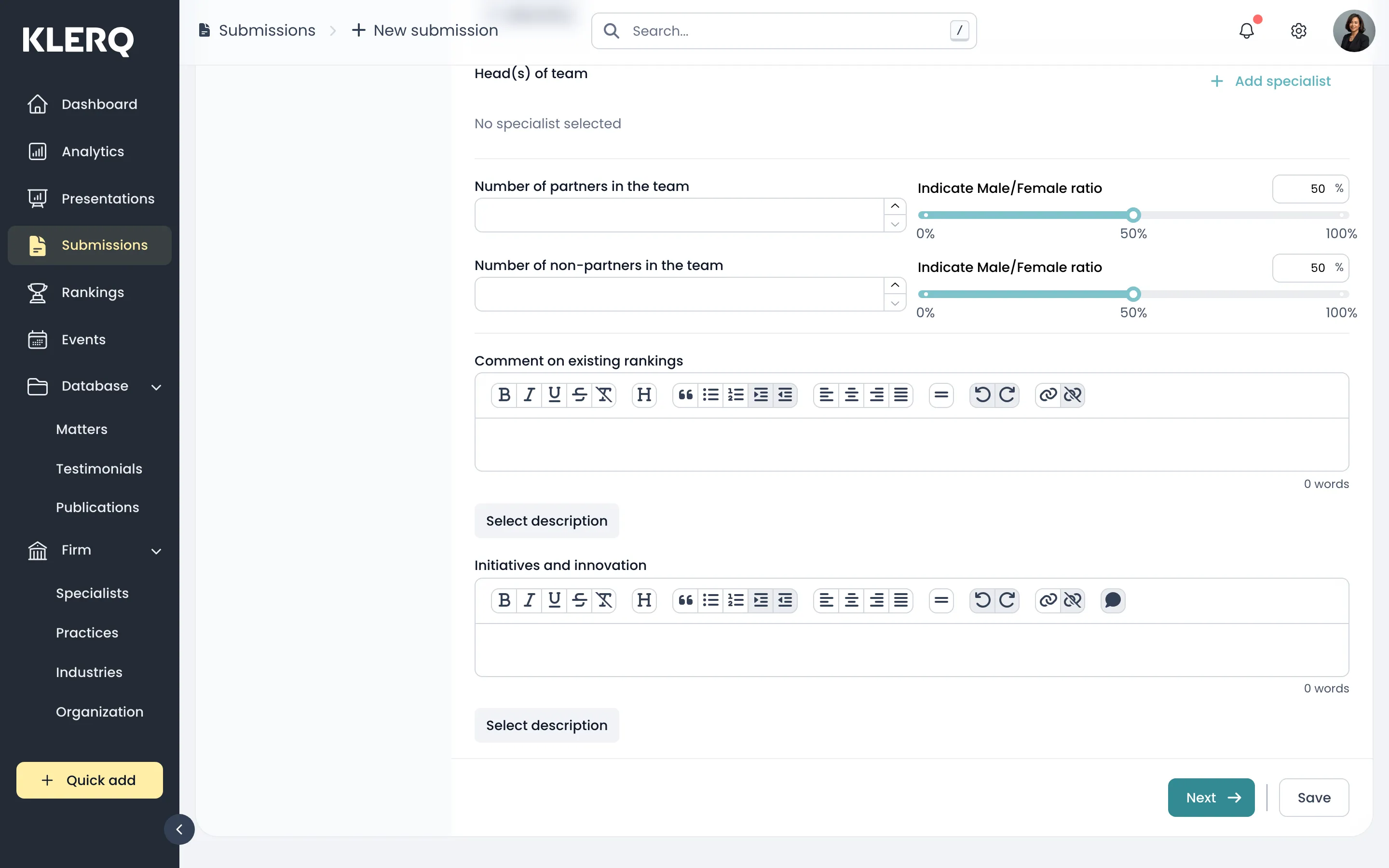Image resolution: width=1389 pixels, height=868 pixels.
Task: Open settings via the gear icon
Action: point(1298,30)
